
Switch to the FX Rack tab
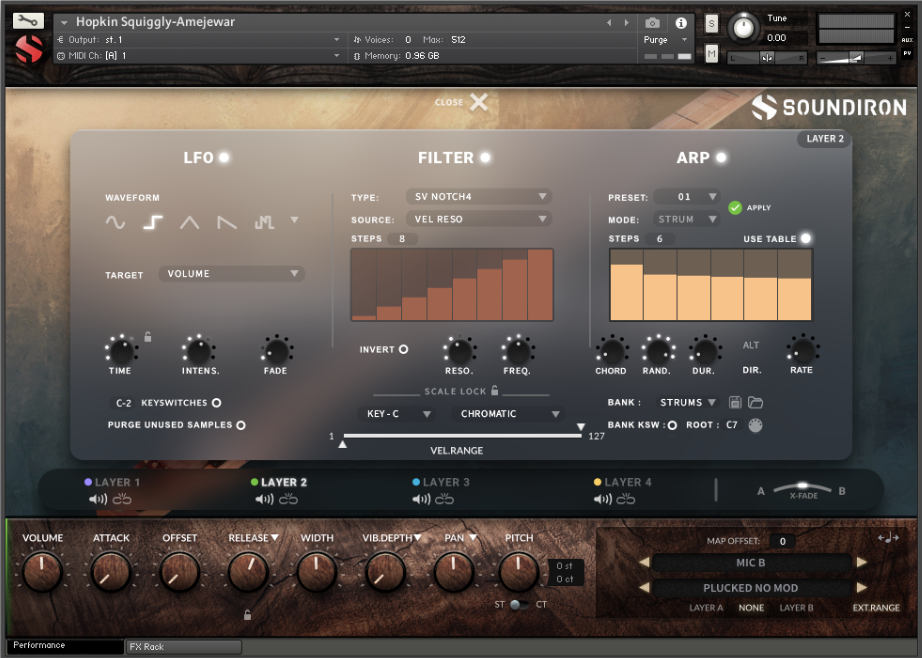[x=183, y=647]
